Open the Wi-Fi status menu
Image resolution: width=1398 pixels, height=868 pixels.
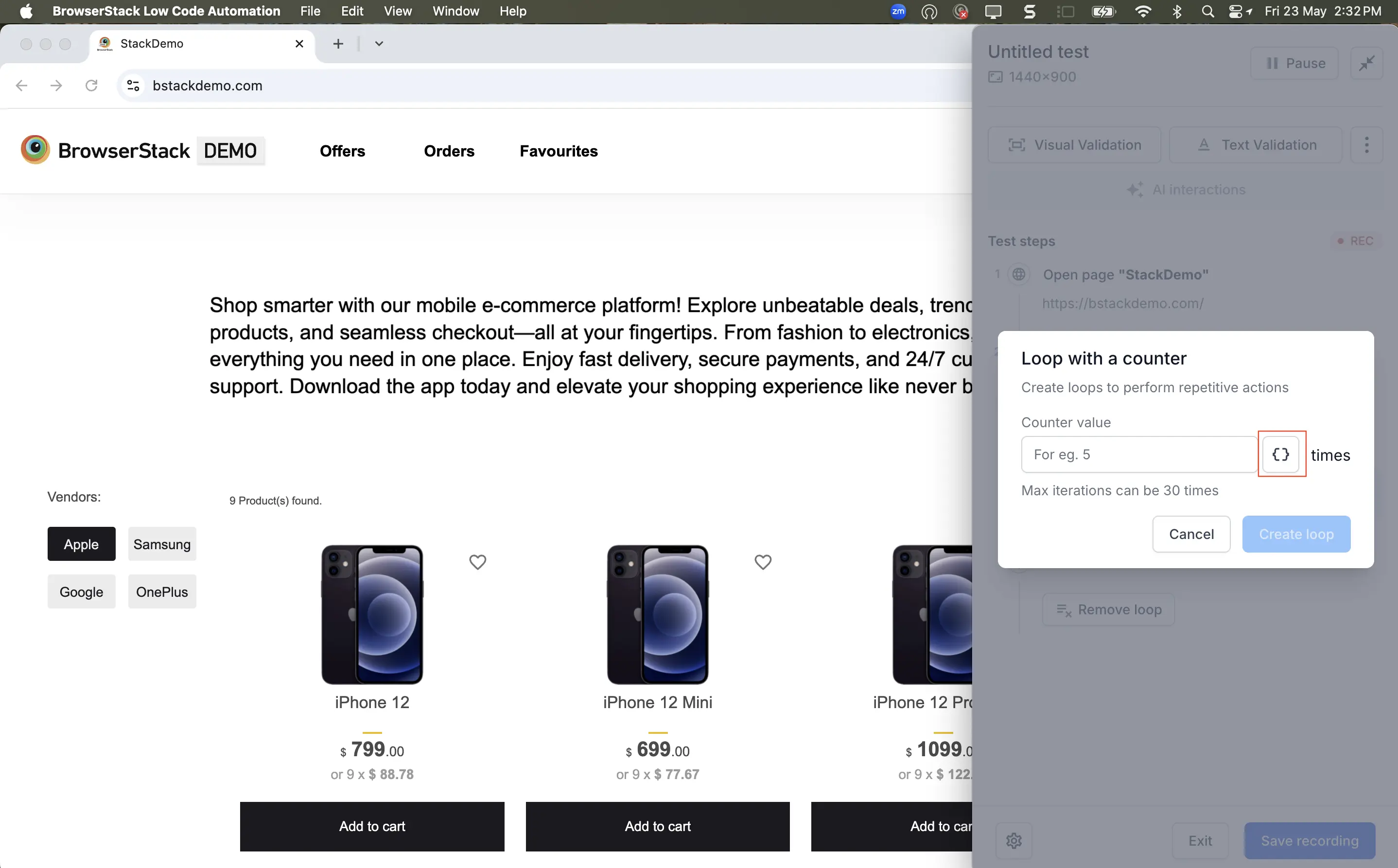pos(1143,11)
